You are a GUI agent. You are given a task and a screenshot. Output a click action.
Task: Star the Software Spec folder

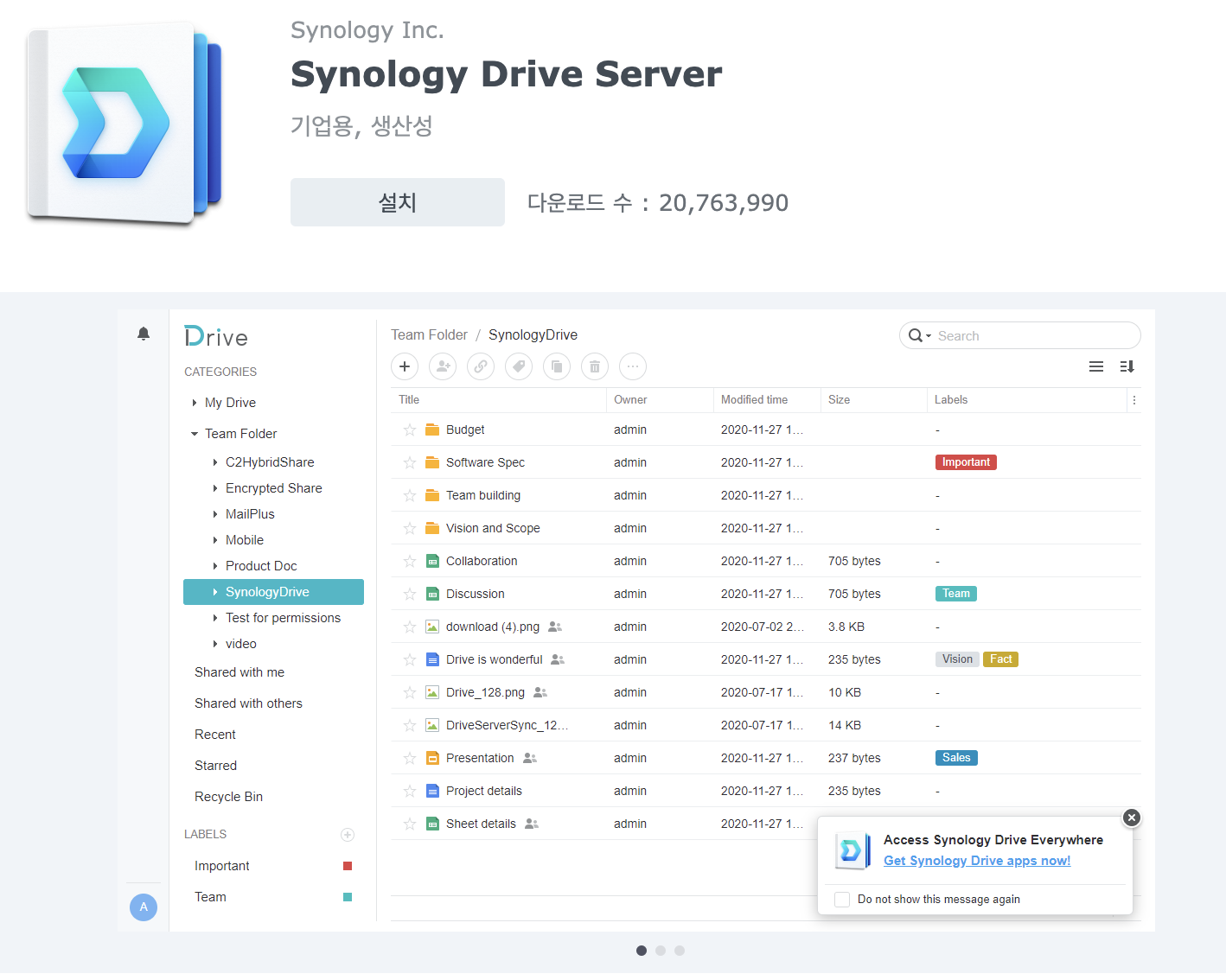point(410,462)
